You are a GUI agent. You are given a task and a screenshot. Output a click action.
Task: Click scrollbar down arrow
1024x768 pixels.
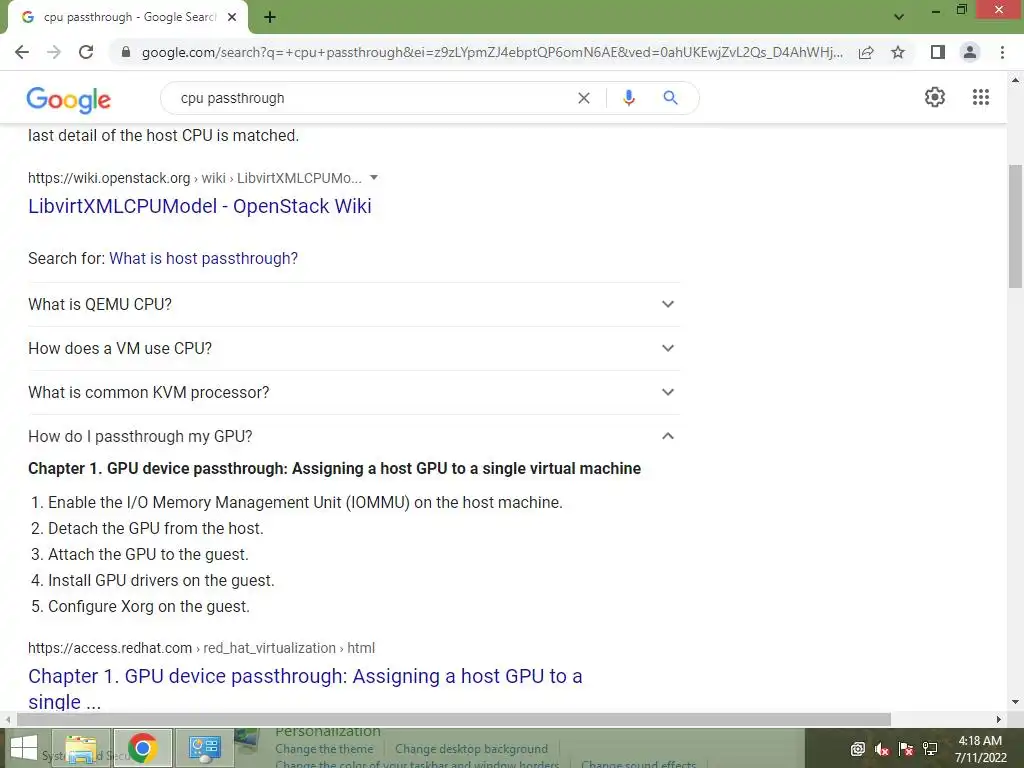[1015, 703]
